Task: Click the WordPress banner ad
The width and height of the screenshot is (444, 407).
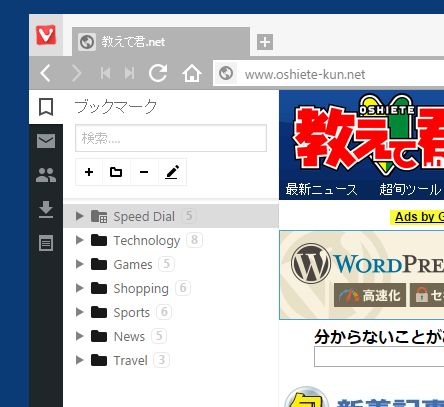Action: coord(362,275)
